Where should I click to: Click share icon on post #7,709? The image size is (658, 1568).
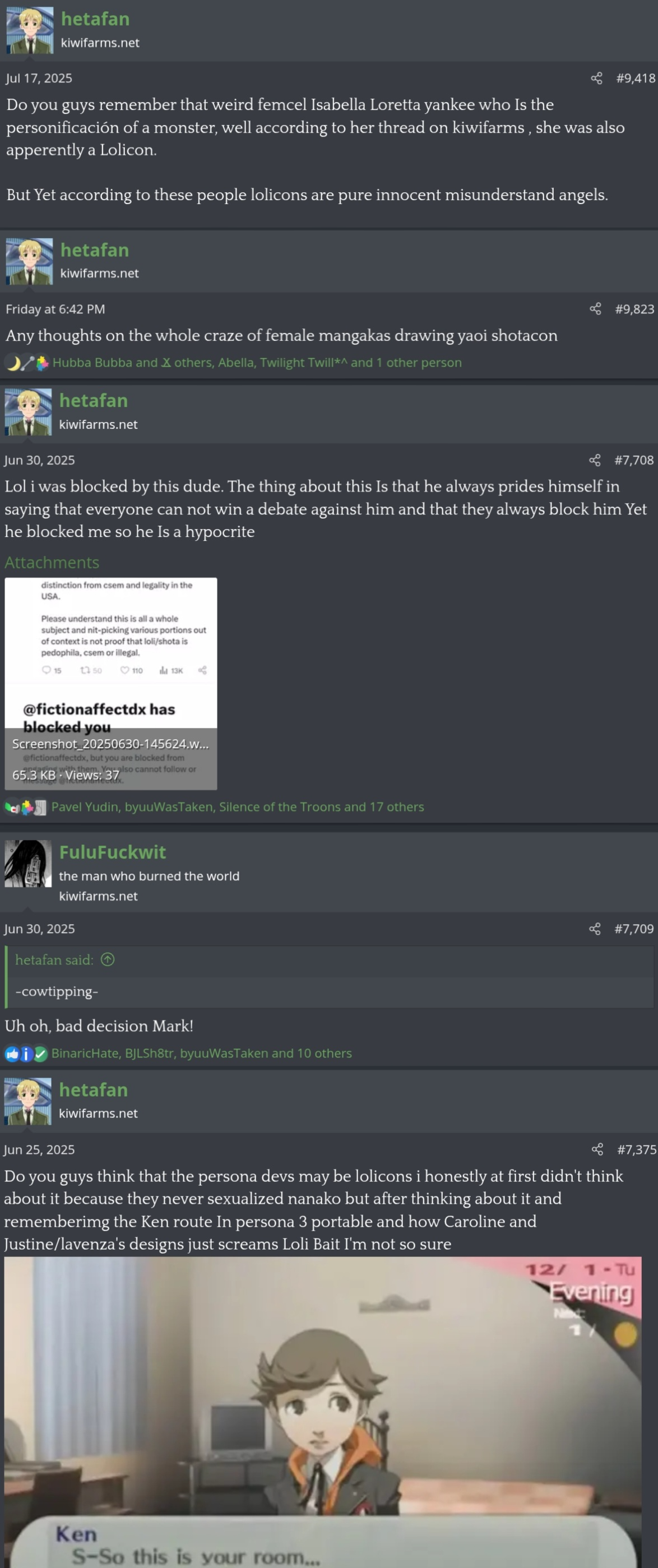[595, 928]
